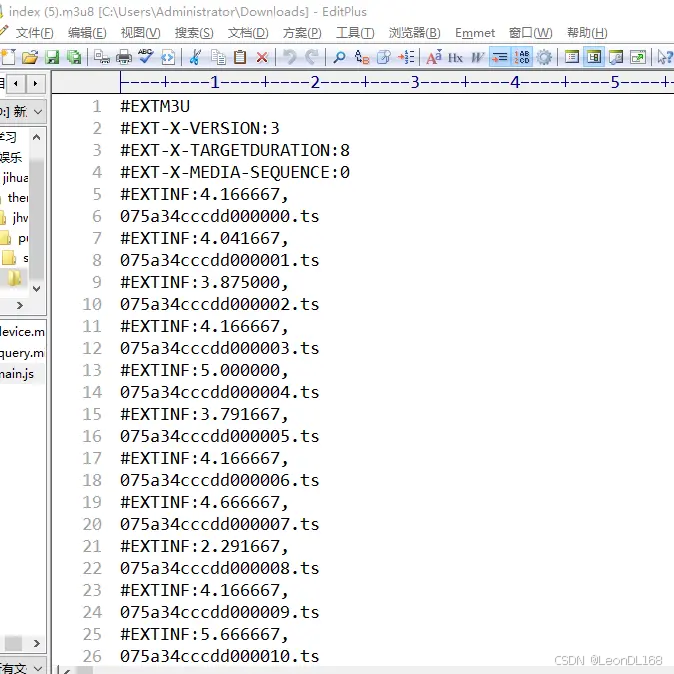Click the #EXT-X-TARGETDURATION:8 line

point(235,150)
